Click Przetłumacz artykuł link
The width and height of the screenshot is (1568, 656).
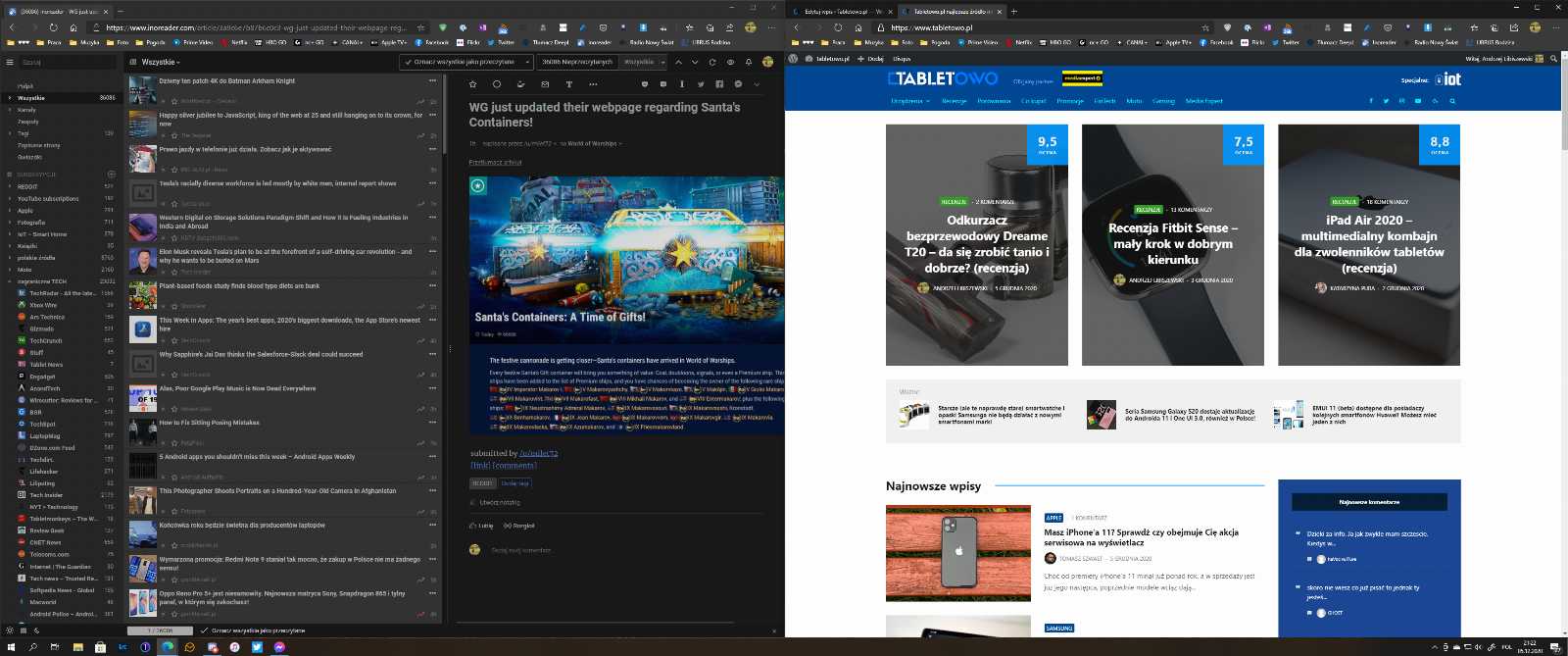pos(495,162)
